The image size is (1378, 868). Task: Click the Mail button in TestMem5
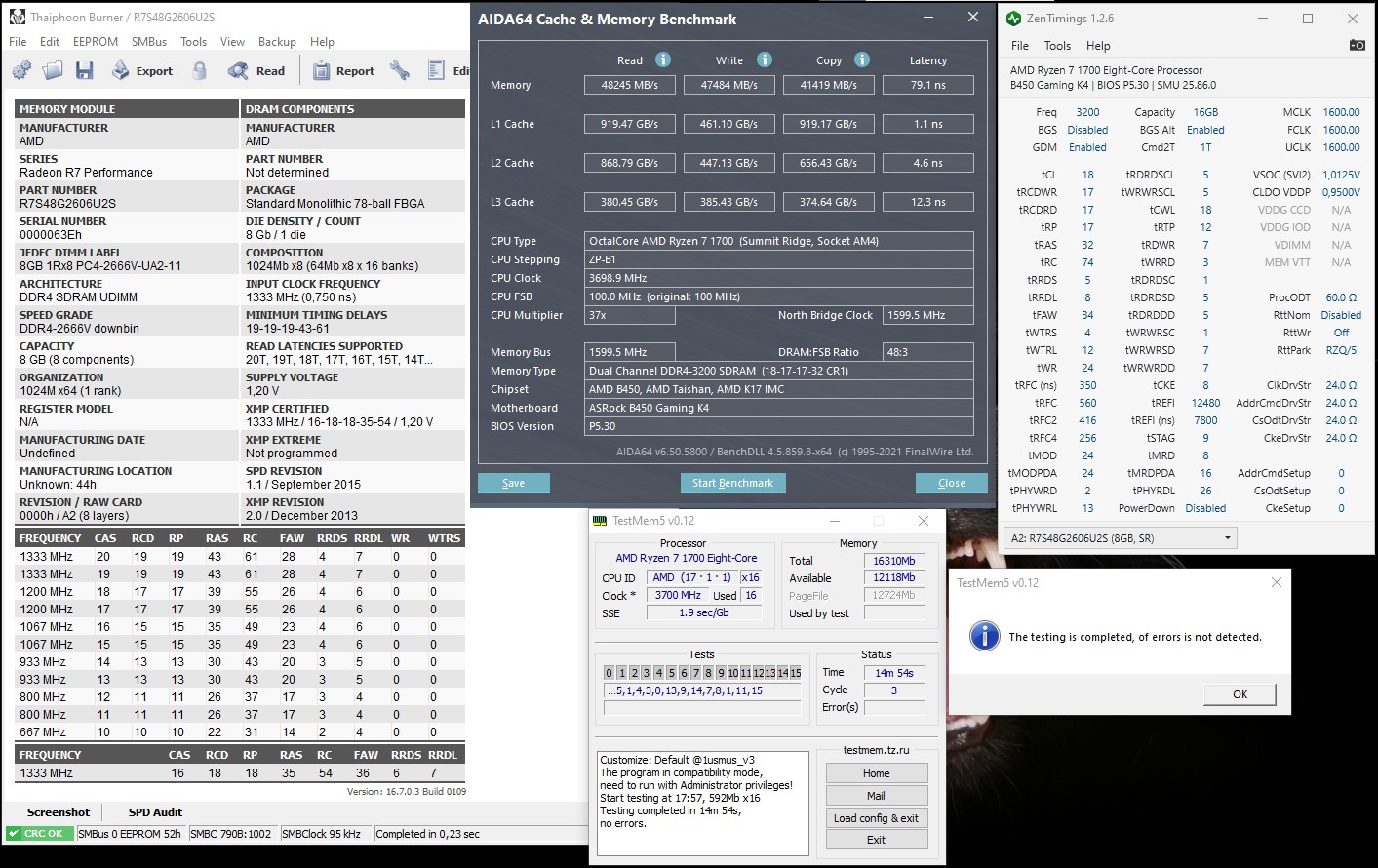click(877, 796)
